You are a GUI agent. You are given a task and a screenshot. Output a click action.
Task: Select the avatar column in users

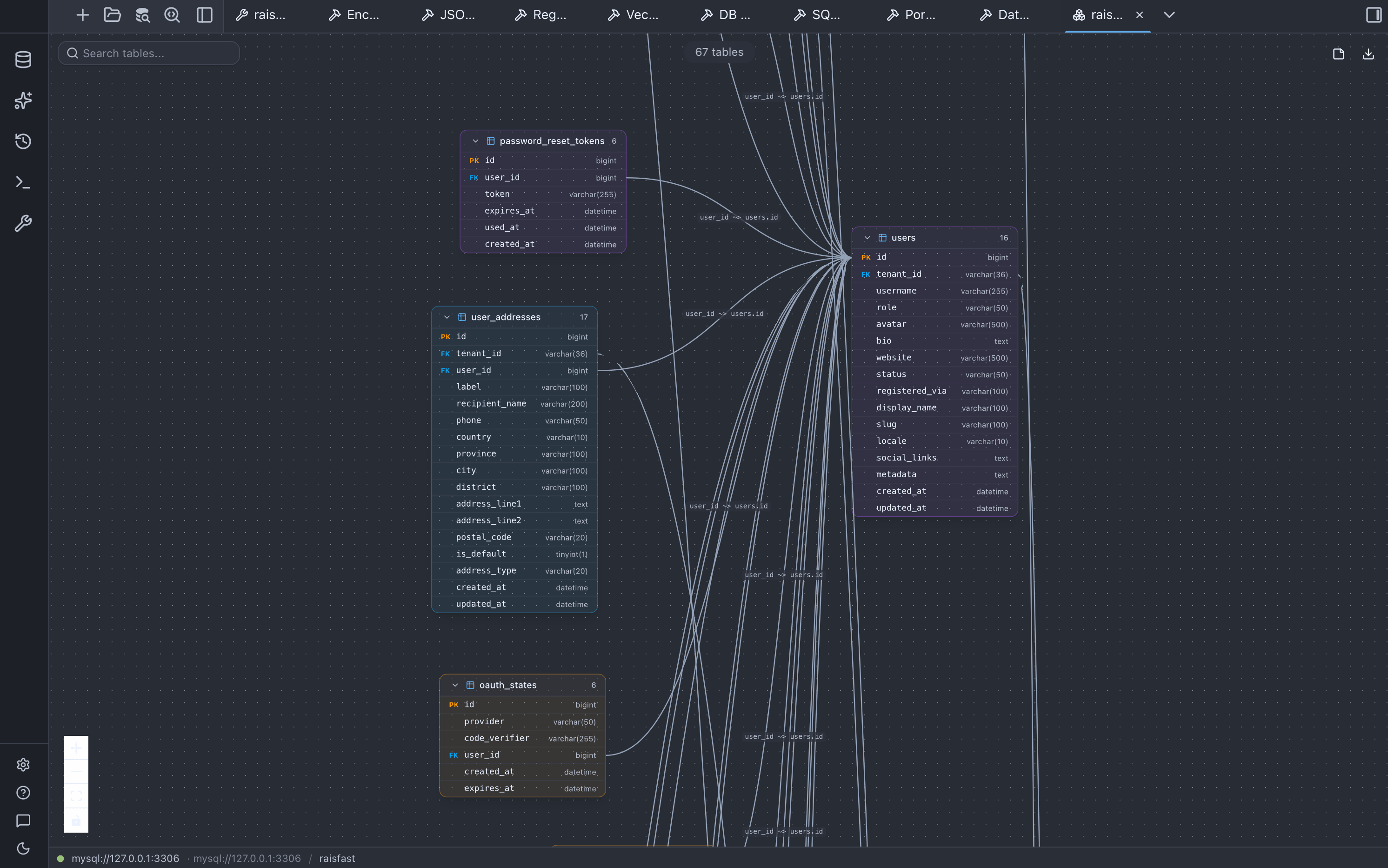(935, 325)
